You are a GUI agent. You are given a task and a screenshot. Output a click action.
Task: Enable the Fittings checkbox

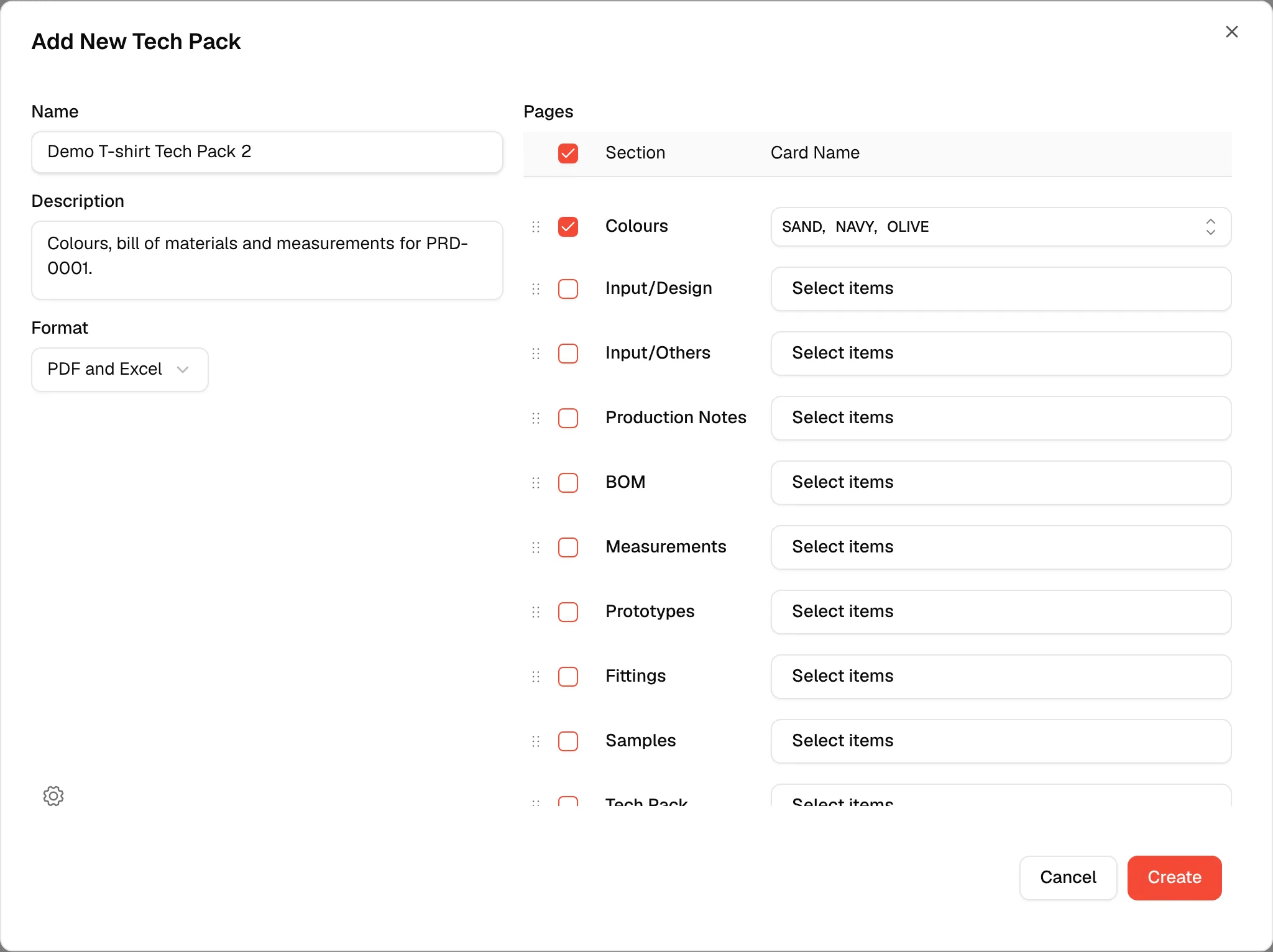pyautogui.click(x=568, y=677)
